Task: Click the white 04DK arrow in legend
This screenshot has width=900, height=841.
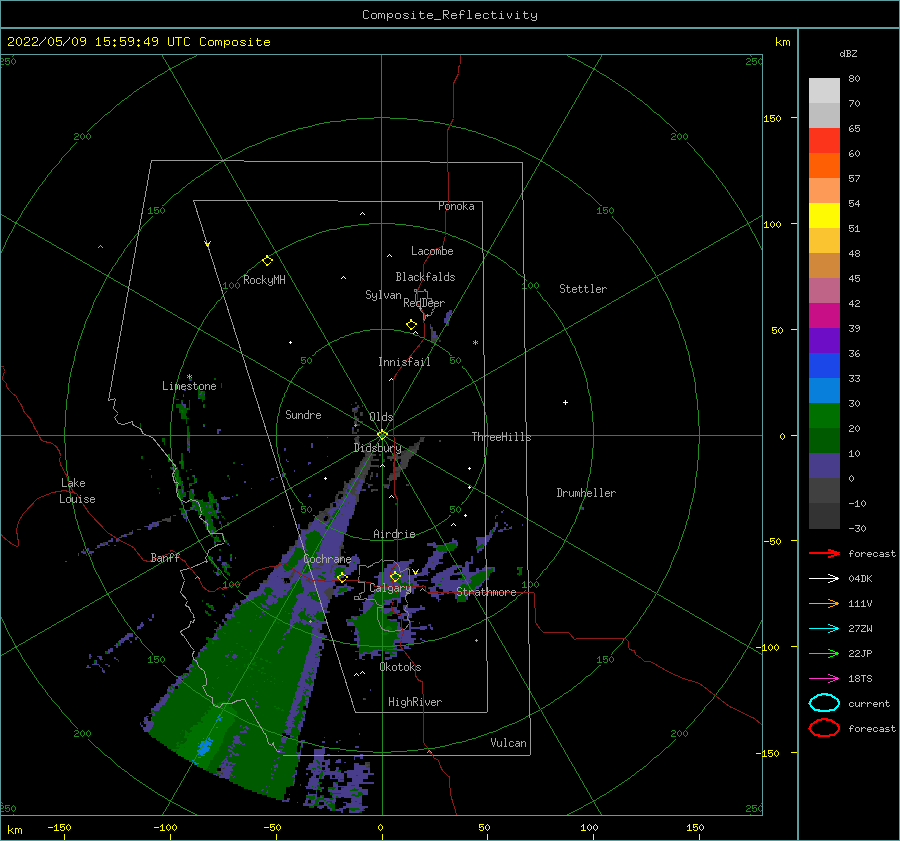Action: [824, 579]
